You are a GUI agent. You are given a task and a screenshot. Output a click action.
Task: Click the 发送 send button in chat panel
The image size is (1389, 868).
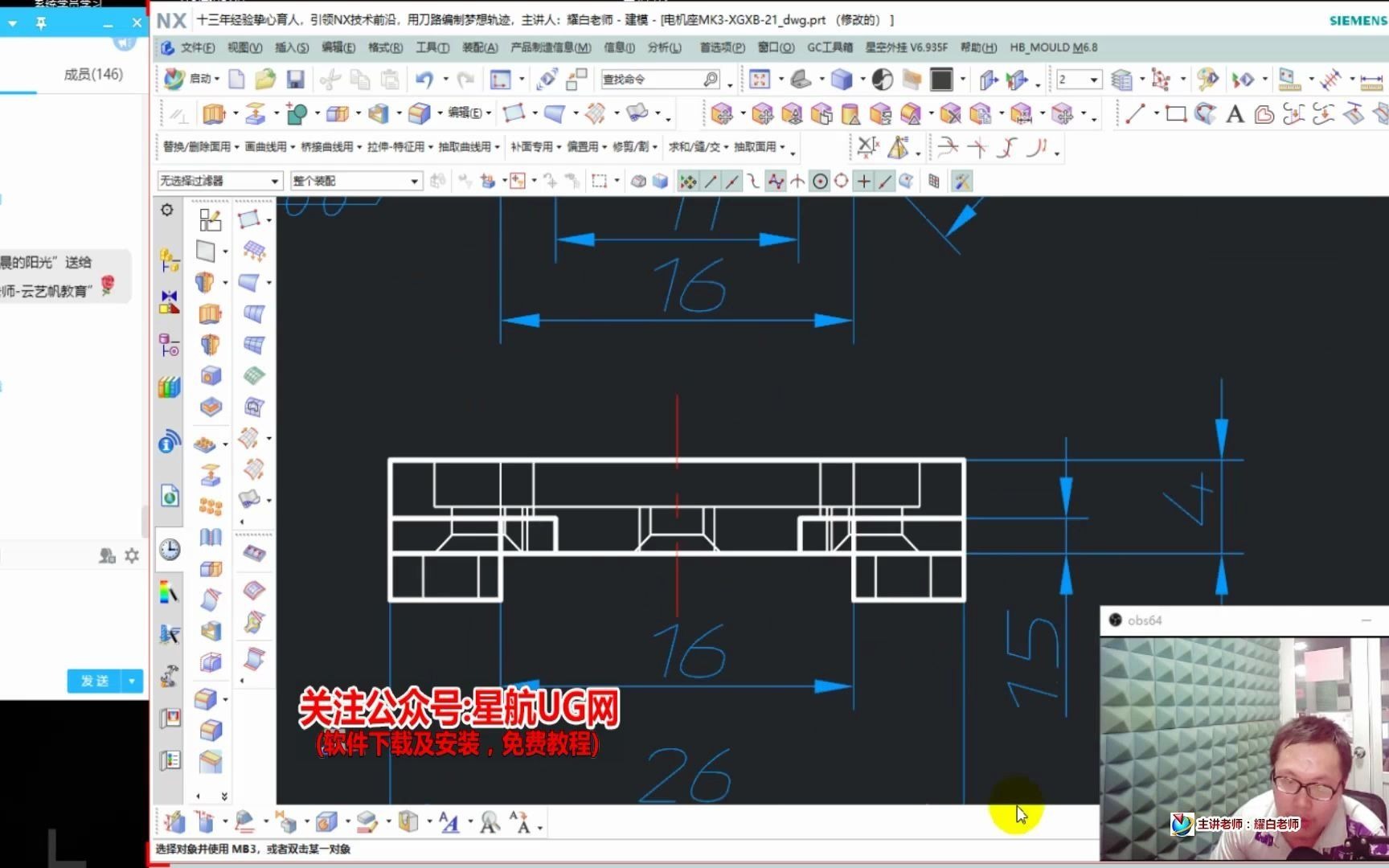(94, 681)
